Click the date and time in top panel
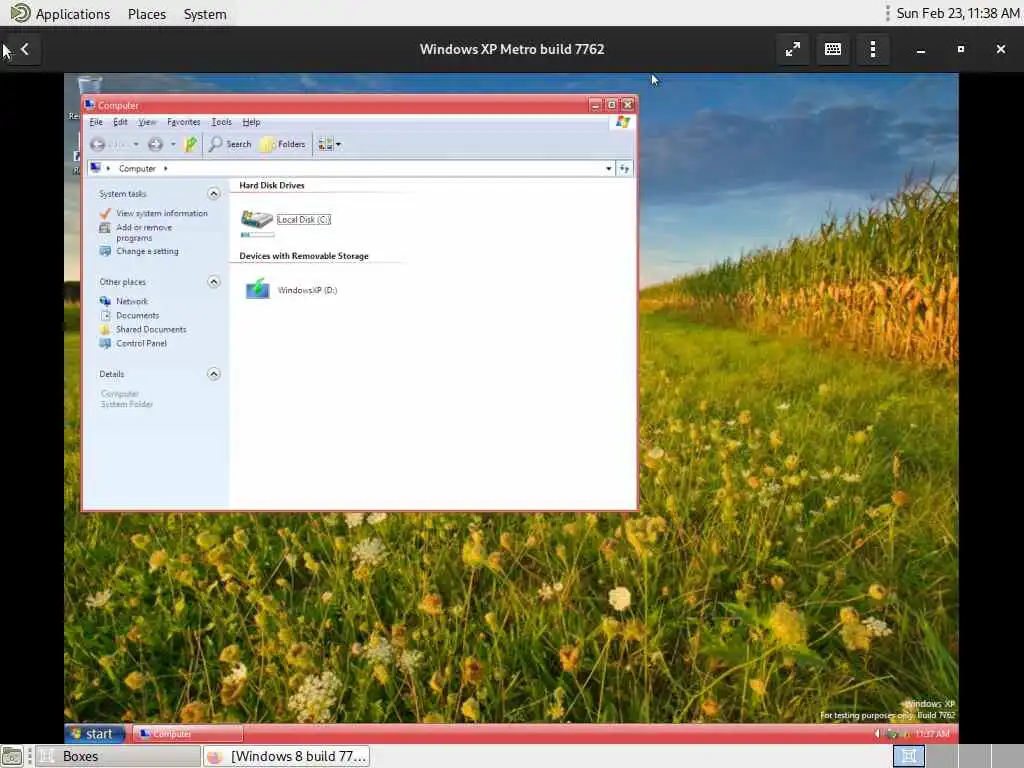The width and height of the screenshot is (1024, 768). (957, 13)
